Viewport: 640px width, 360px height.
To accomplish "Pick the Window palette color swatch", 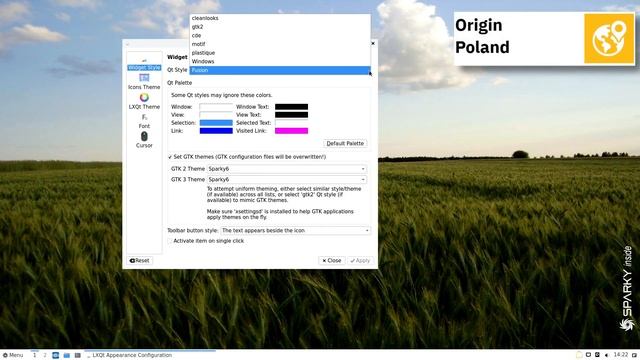I will coord(216,107).
